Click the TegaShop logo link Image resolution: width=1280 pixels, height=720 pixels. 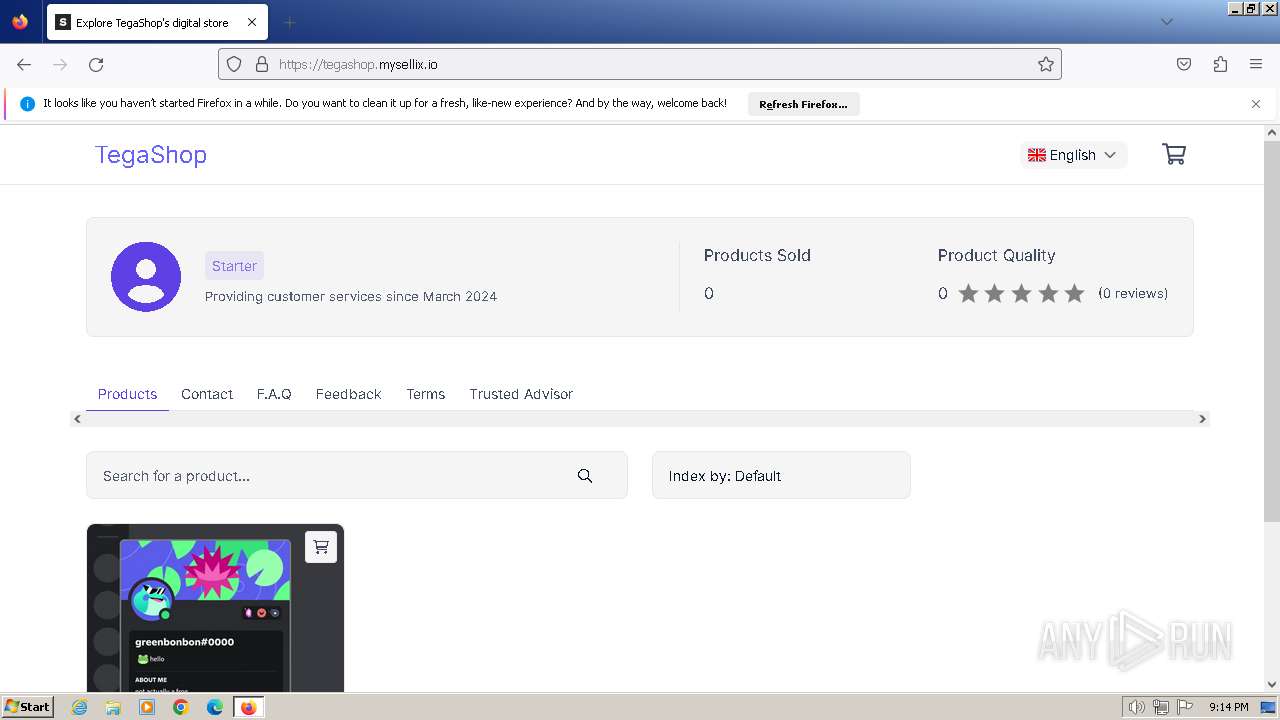[150, 155]
